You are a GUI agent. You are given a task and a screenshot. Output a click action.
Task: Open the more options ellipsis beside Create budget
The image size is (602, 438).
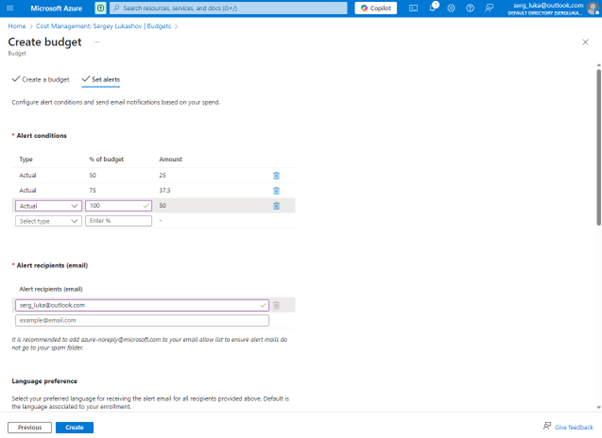coord(97,42)
